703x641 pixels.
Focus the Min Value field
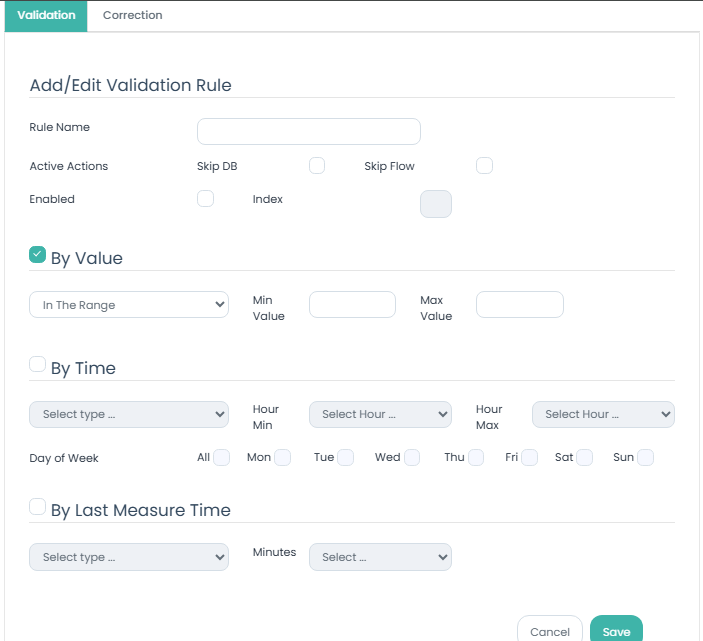352,305
